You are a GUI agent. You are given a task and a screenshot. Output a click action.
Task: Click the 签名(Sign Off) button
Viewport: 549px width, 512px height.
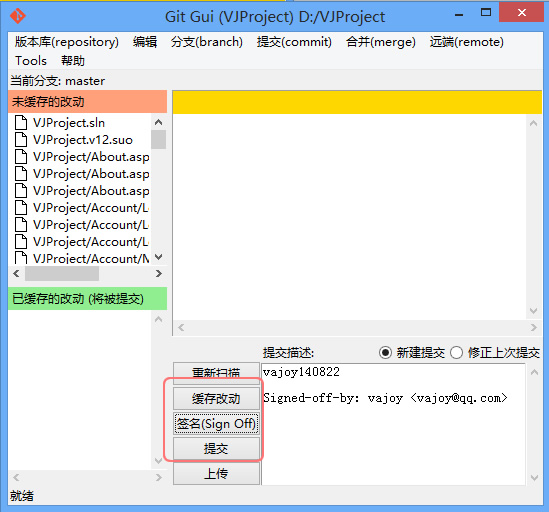[216, 424]
